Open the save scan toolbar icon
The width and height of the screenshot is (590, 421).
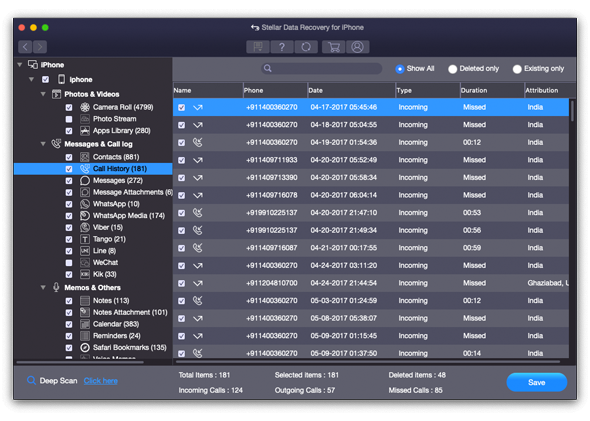pyautogui.click(x=258, y=47)
